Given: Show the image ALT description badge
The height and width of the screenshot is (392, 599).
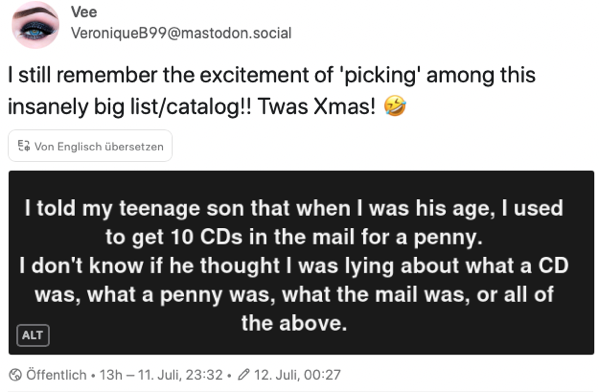Looking at the screenshot, I should pyautogui.click(x=33, y=335).
